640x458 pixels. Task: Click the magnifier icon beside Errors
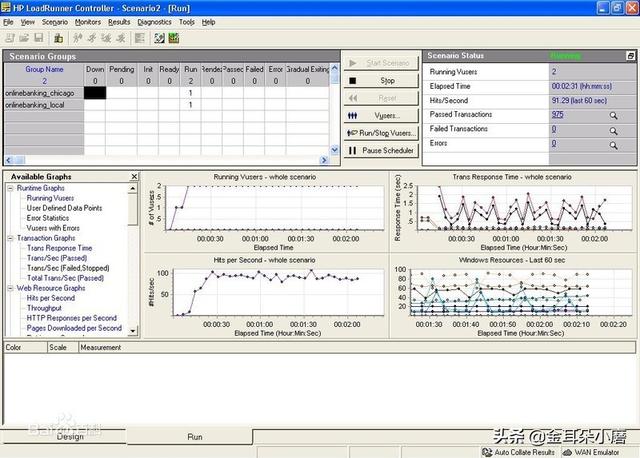click(x=614, y=144)
